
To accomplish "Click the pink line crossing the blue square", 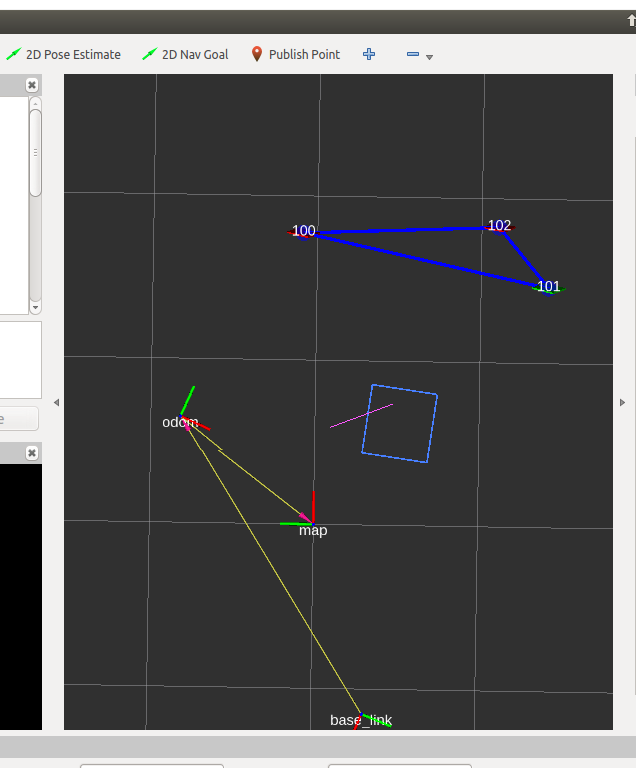I will coord(361,416).
